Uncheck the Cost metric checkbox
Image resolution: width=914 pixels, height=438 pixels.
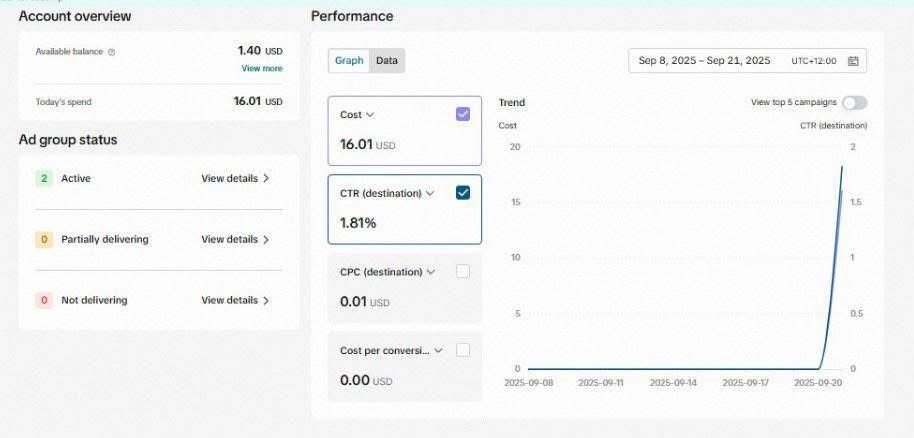click(462, 114)
